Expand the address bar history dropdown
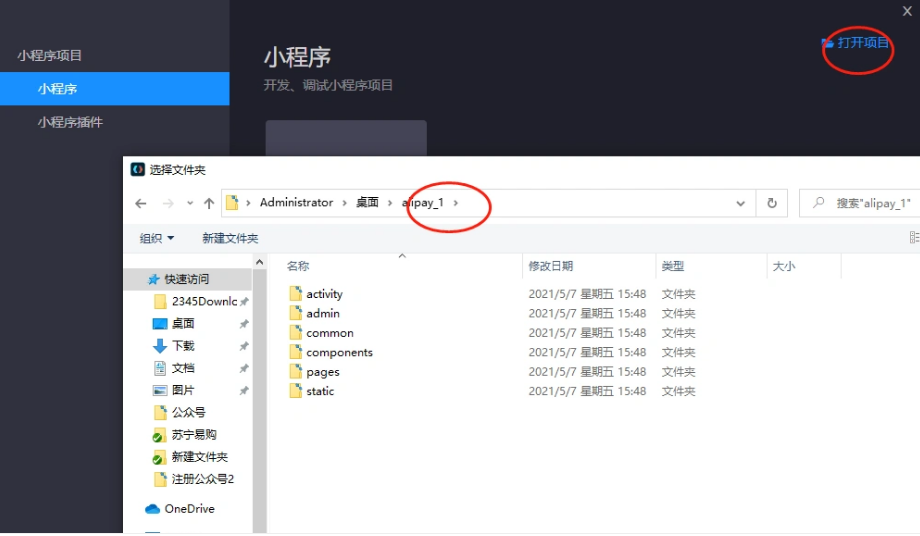Viewport: 920px width, 536px height. (740, 203)
